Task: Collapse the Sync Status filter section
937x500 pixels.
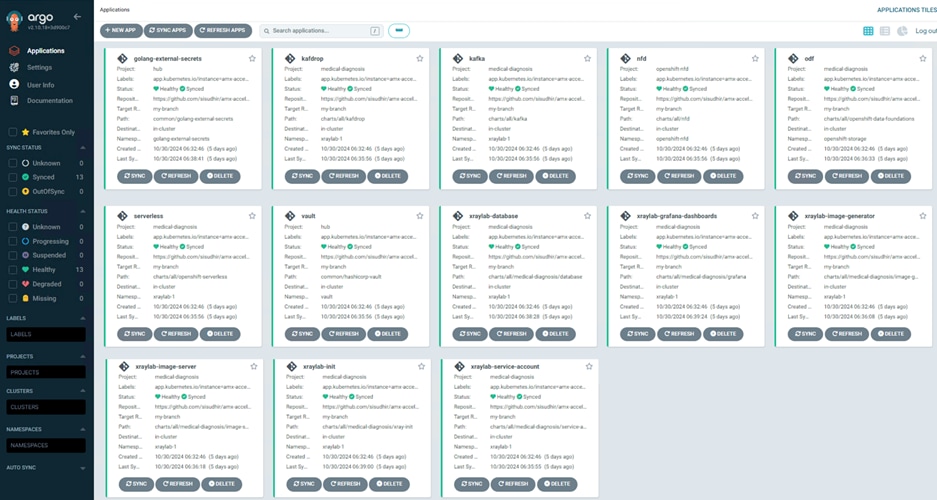Action: tap(82, 148)
